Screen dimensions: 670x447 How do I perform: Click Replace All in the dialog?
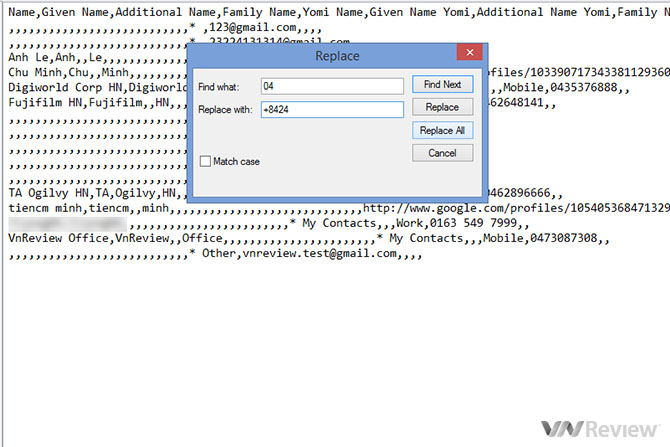tap(442, 130)
